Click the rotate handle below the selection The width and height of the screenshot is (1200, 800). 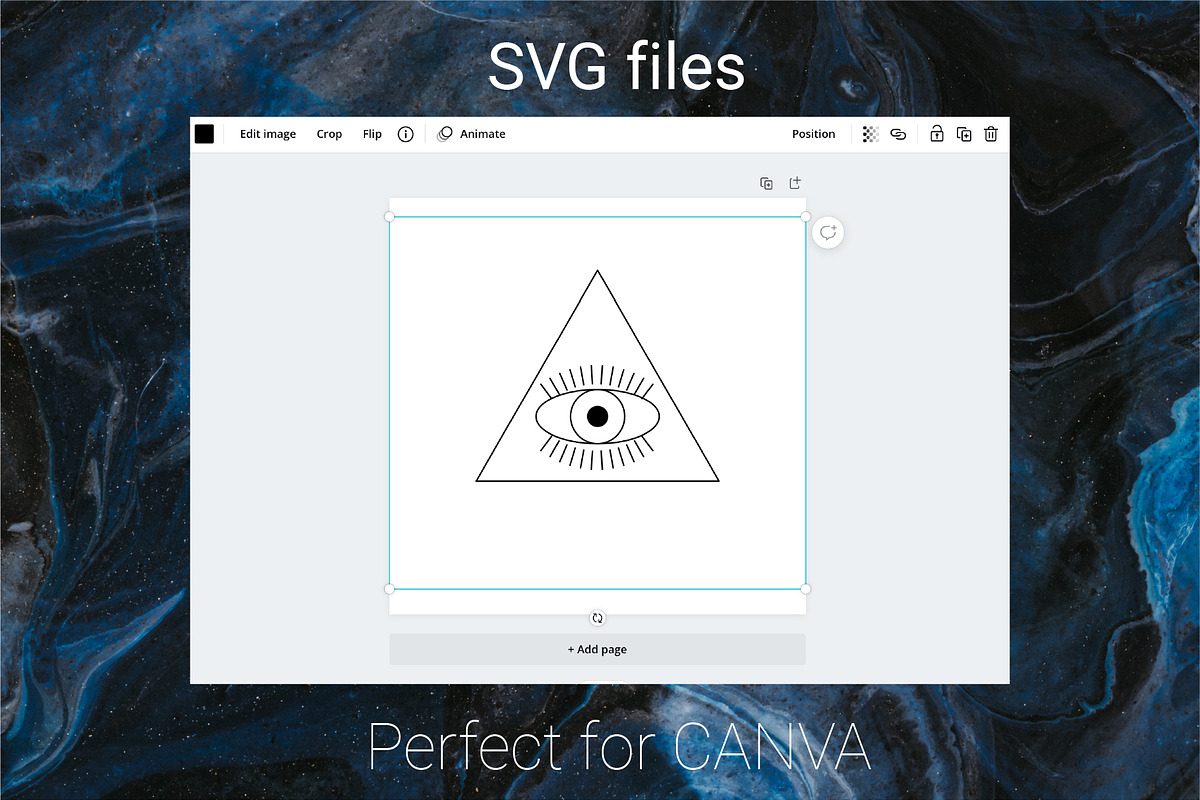[x=597, y=618]
